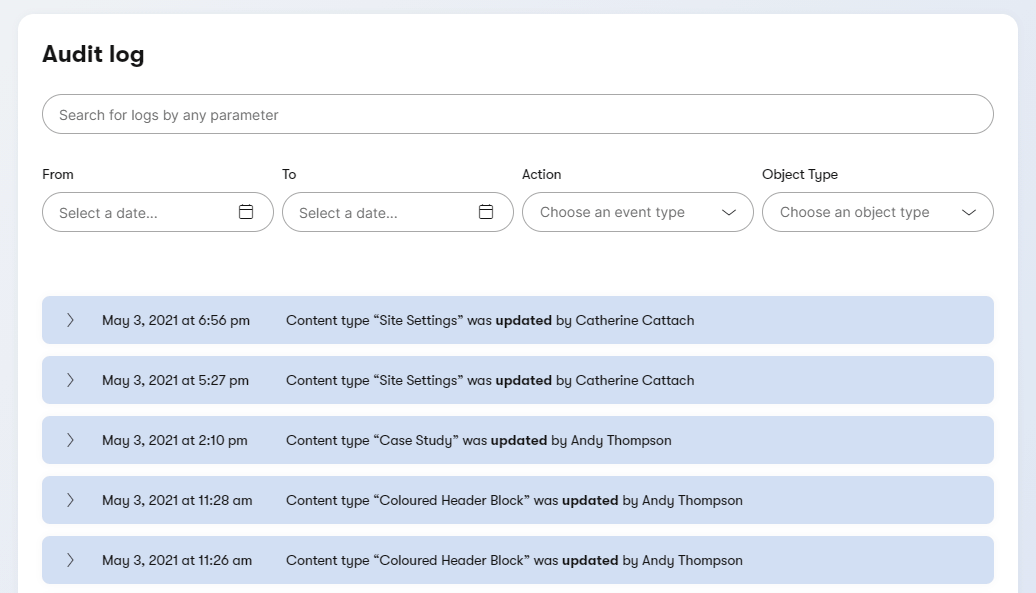Click the Audit log heading
This screenshot has width=1036, height=593.
93,55
